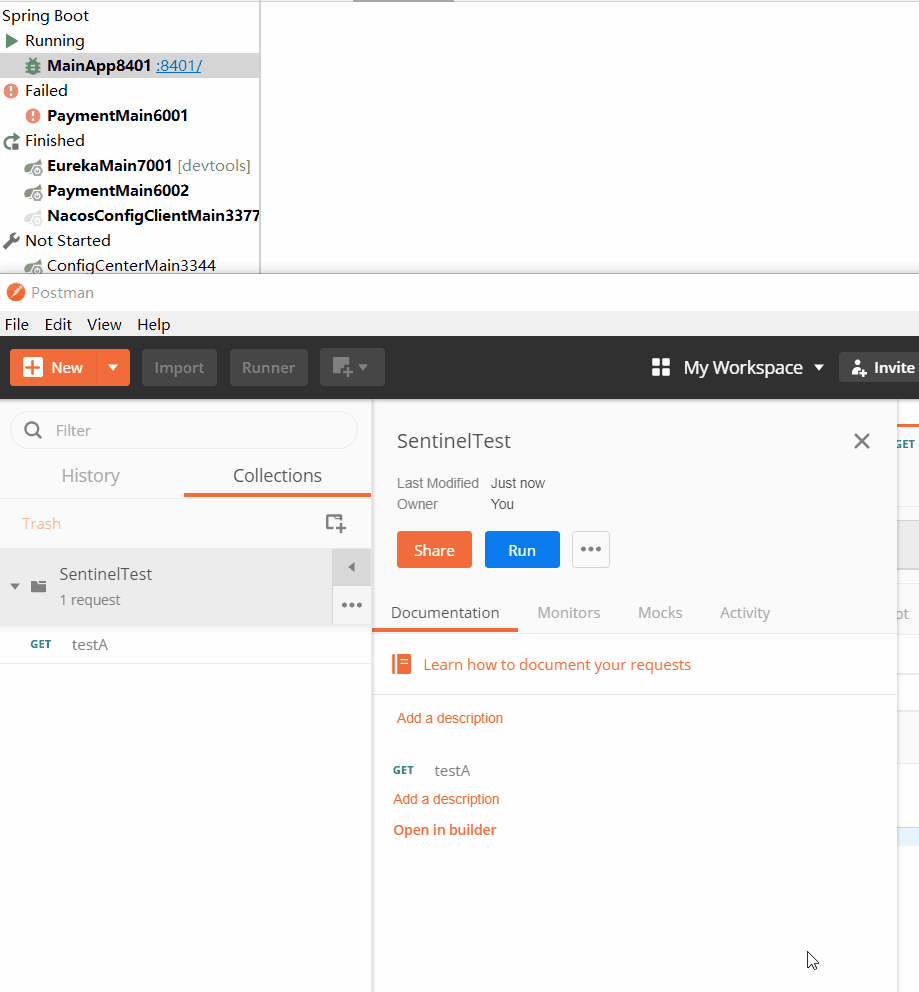
Task: Select the testA GET request in sidebar
Action: (x=185, y=645)
